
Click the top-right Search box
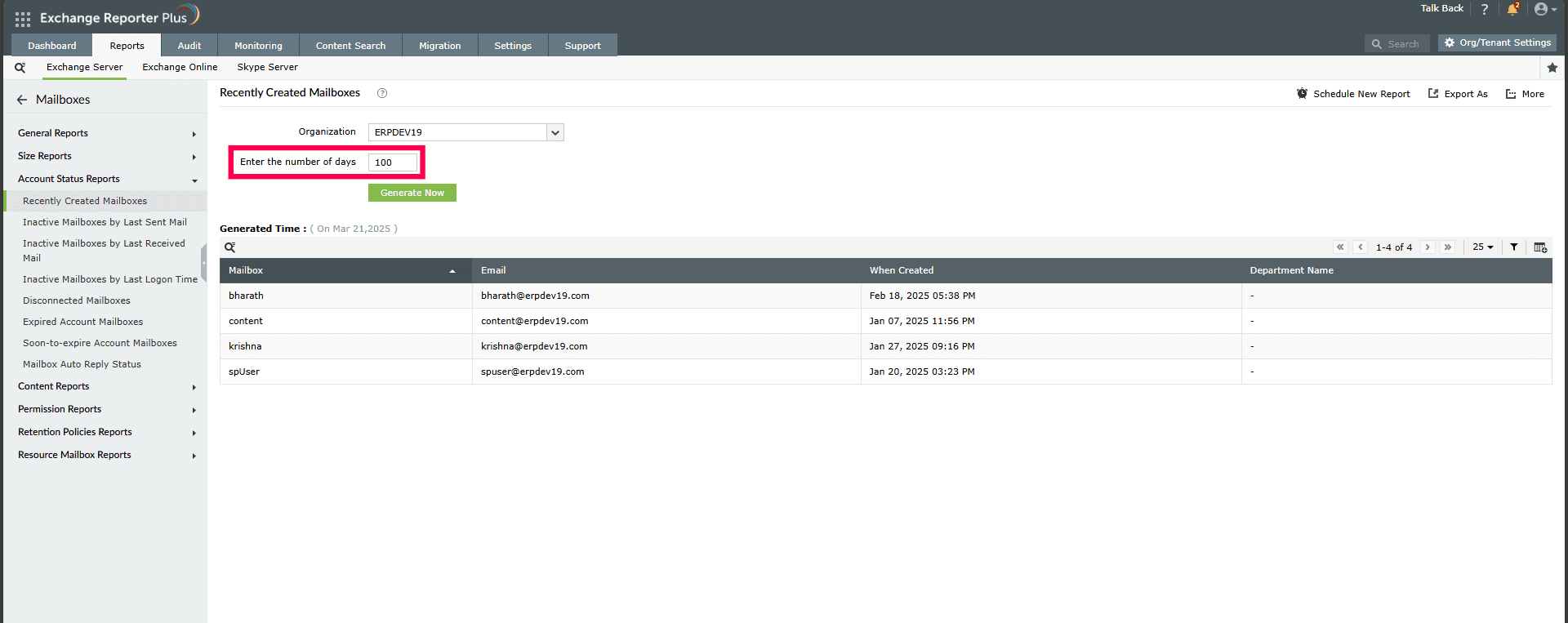[1397, 44]
